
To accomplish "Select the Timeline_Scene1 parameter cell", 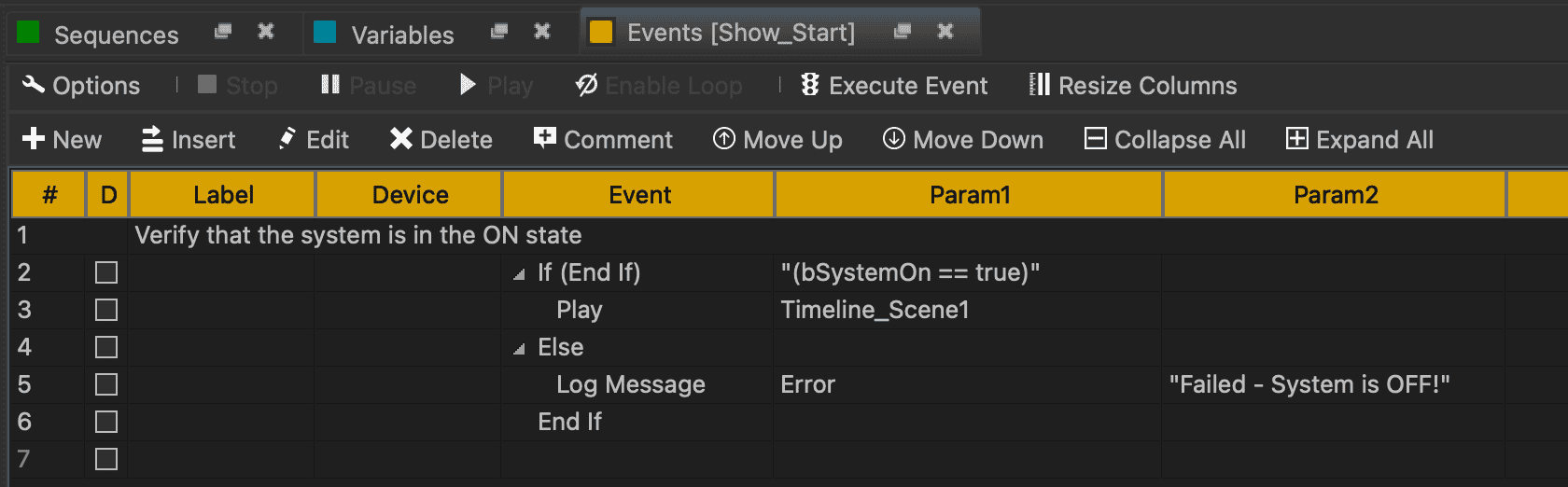I will tap(875, 310).
